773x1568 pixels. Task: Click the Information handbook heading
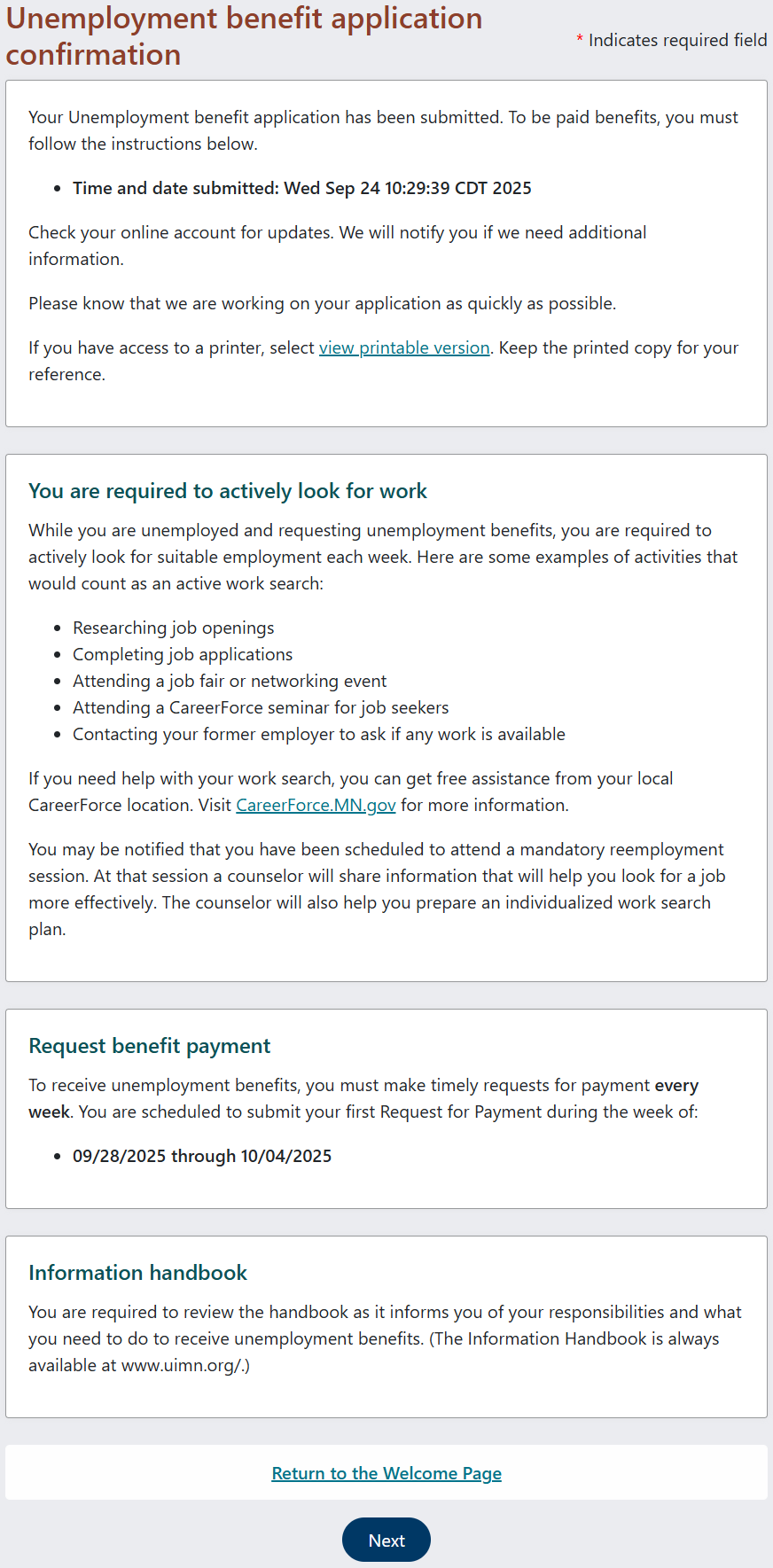pos(138,1272)
